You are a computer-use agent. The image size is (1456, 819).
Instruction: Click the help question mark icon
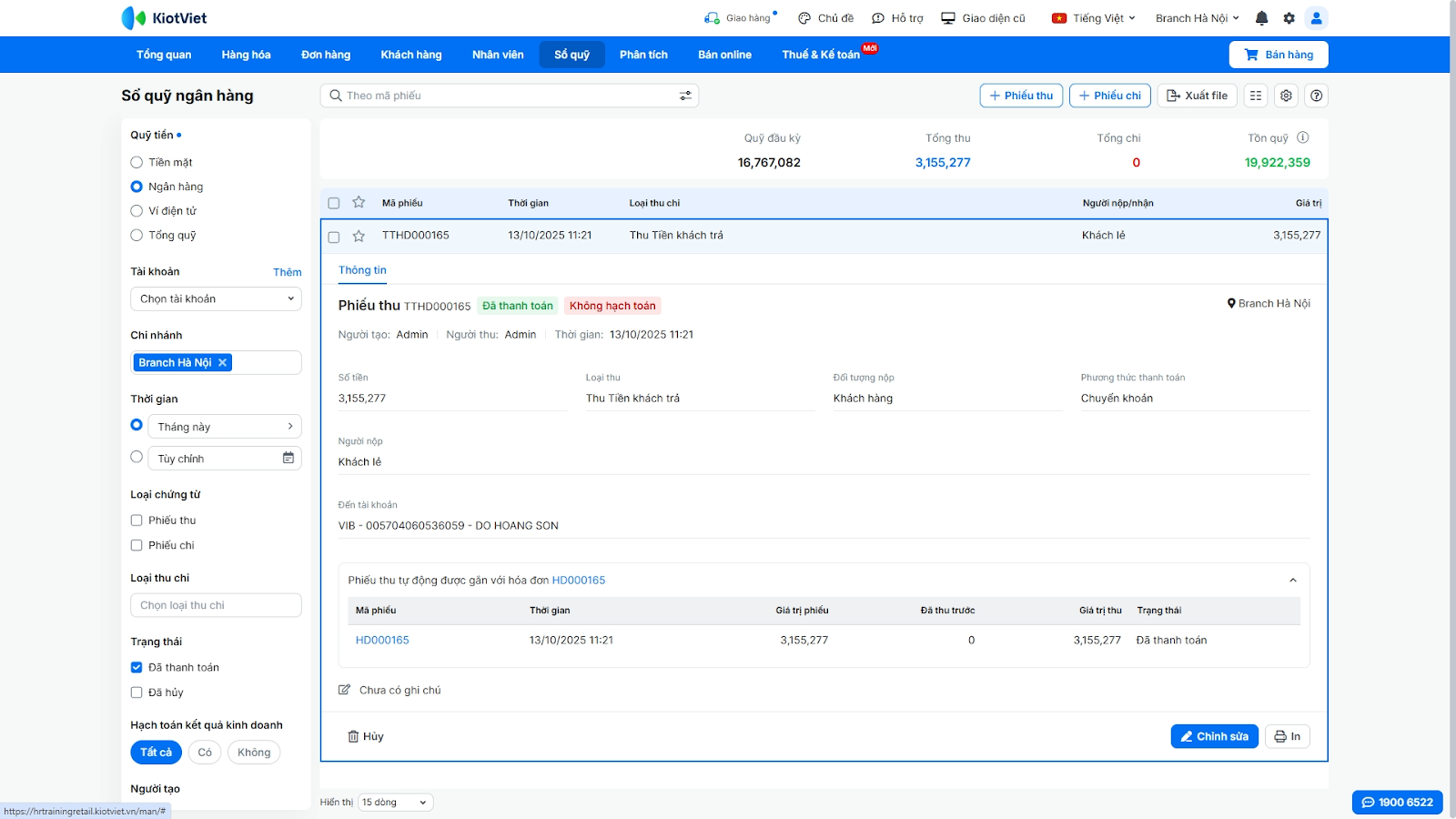[1316, 96]
